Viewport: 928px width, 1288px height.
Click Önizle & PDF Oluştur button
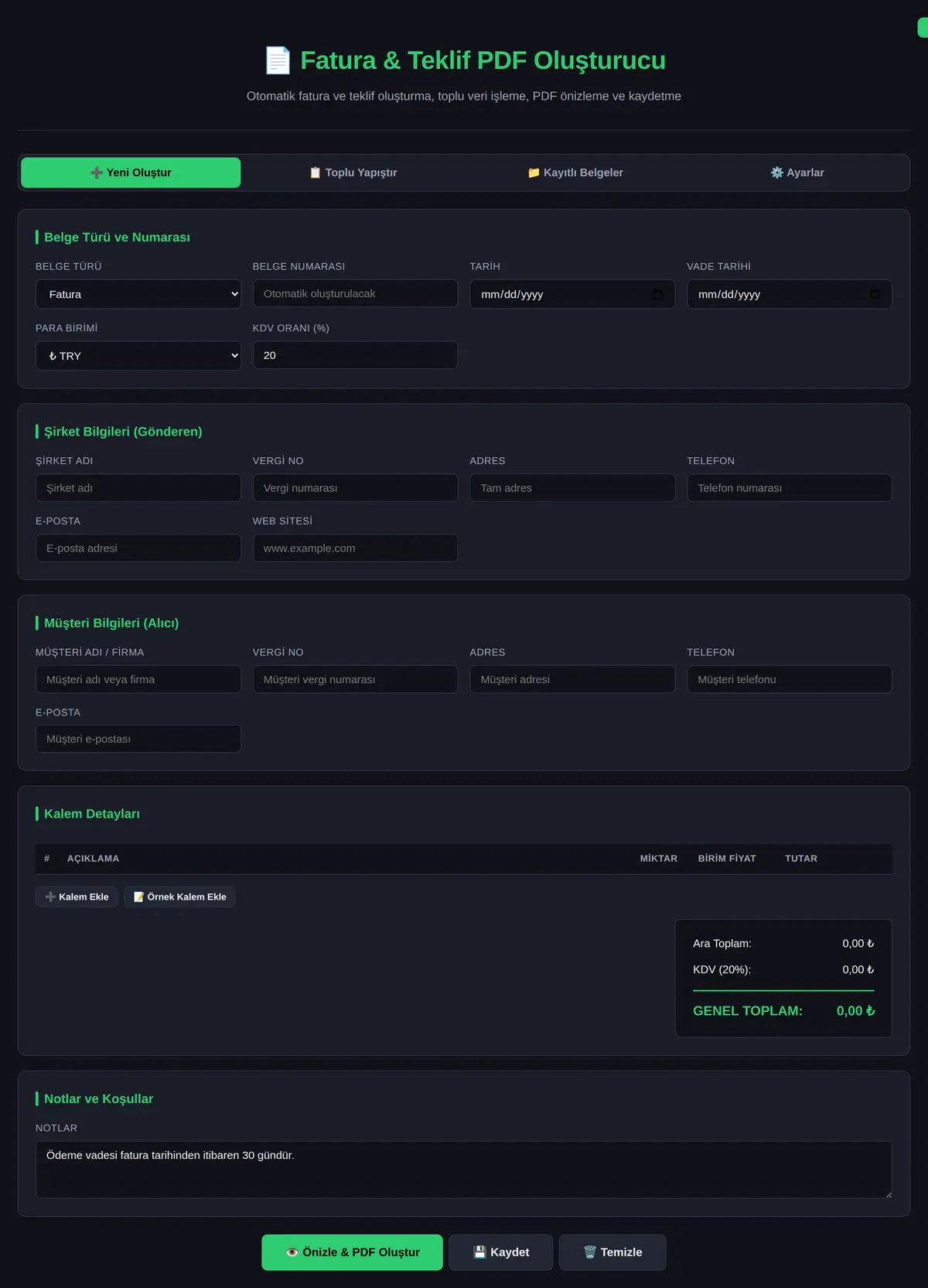click(352, 1252)
